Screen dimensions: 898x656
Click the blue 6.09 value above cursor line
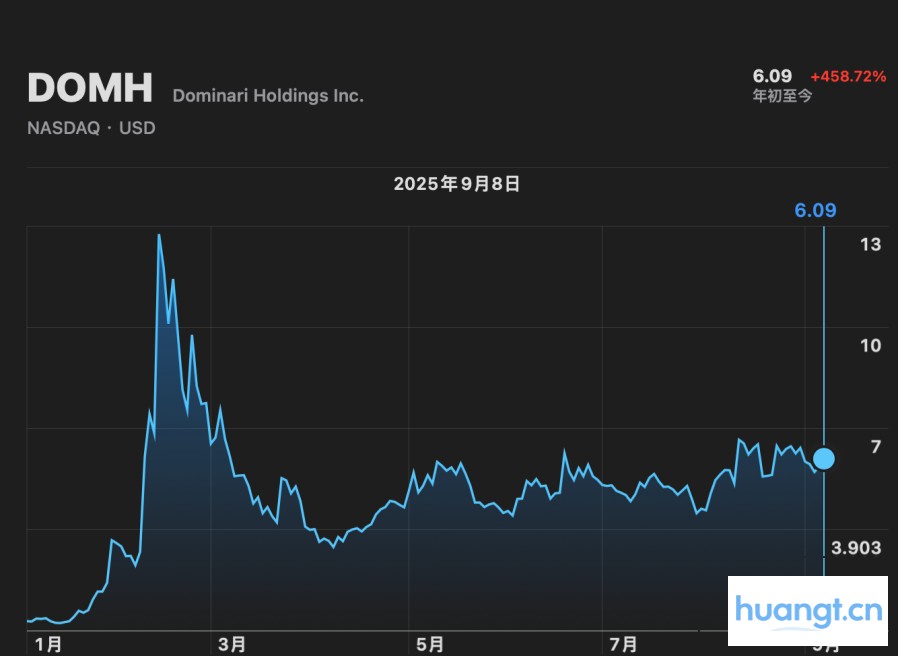pyautogui.click(x=815, y=210)
